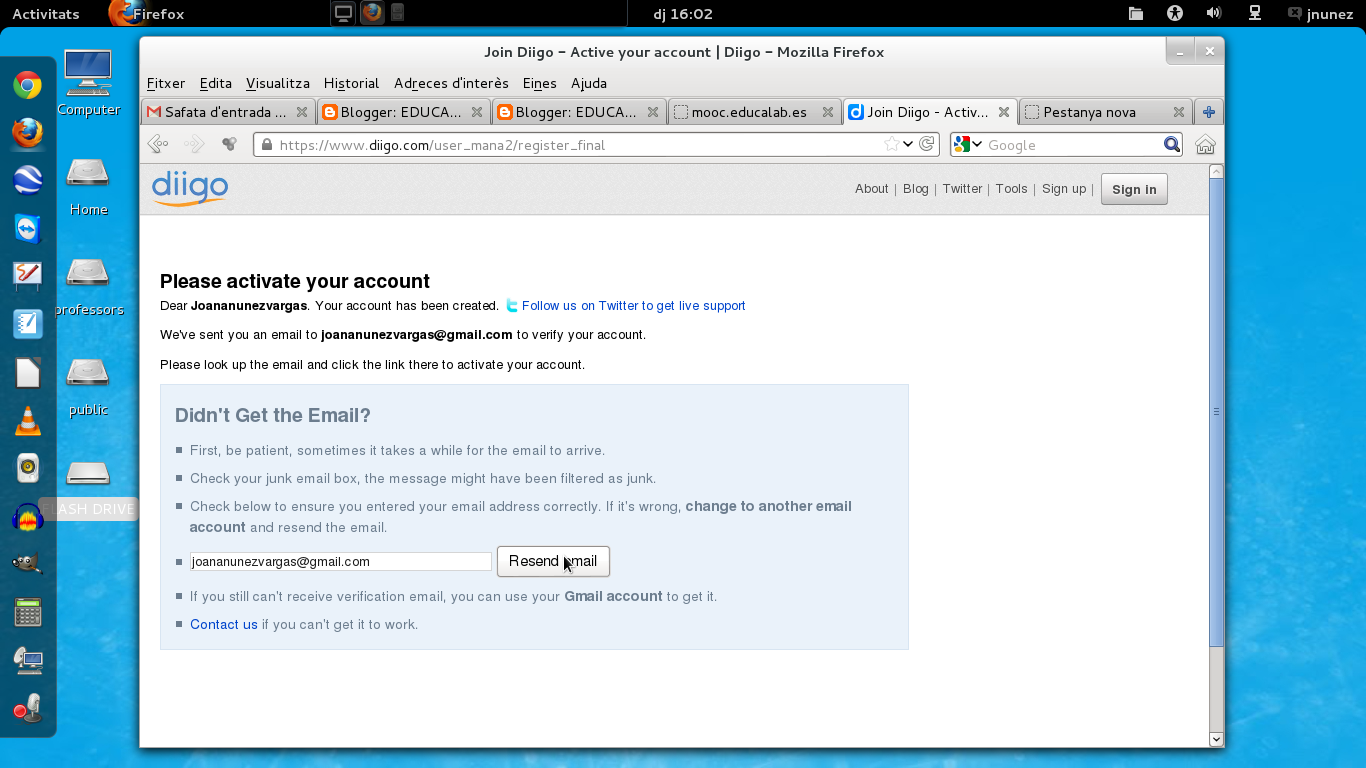Click the folder icon in top bar
Screen dimensions: 1366x768
point(1136,13)
